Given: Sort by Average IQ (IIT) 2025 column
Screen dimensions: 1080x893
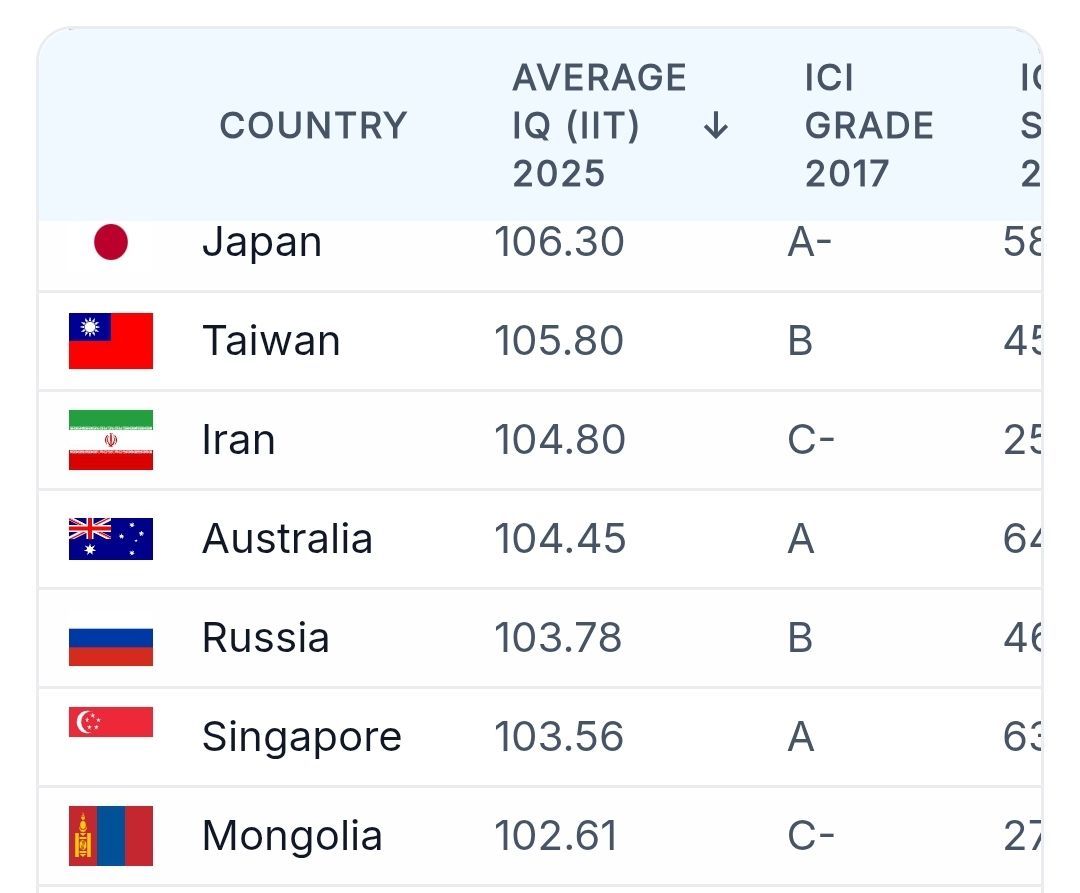Looking at the screenshot, I should pos(599,126).
